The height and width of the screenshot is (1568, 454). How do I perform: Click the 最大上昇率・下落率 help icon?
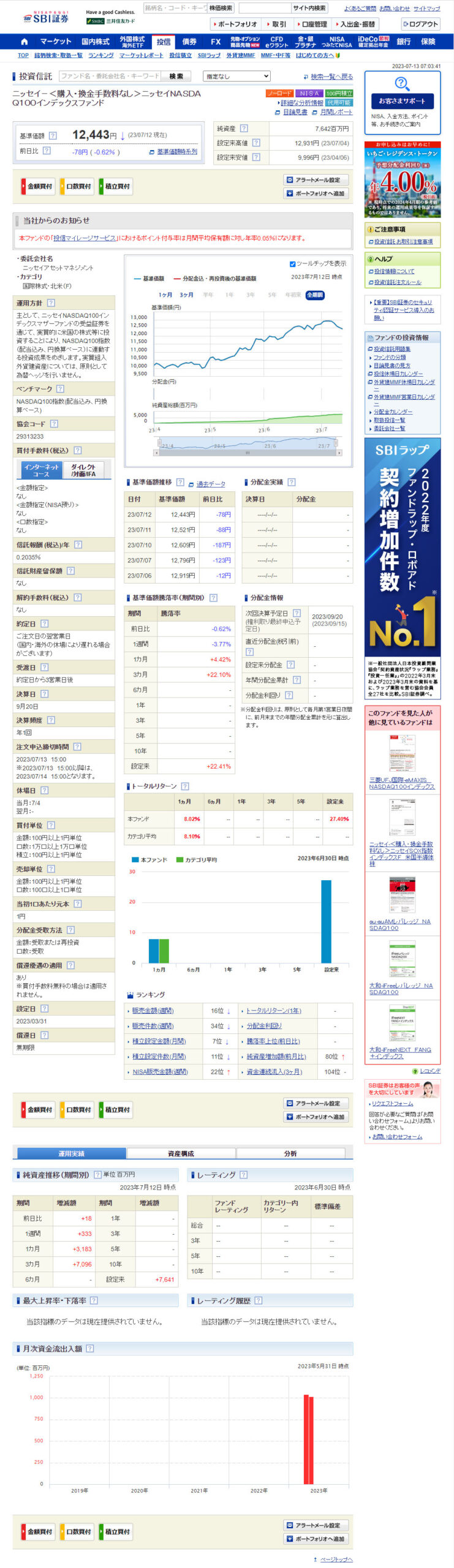pyautogui.click(x=94, y=1300)
